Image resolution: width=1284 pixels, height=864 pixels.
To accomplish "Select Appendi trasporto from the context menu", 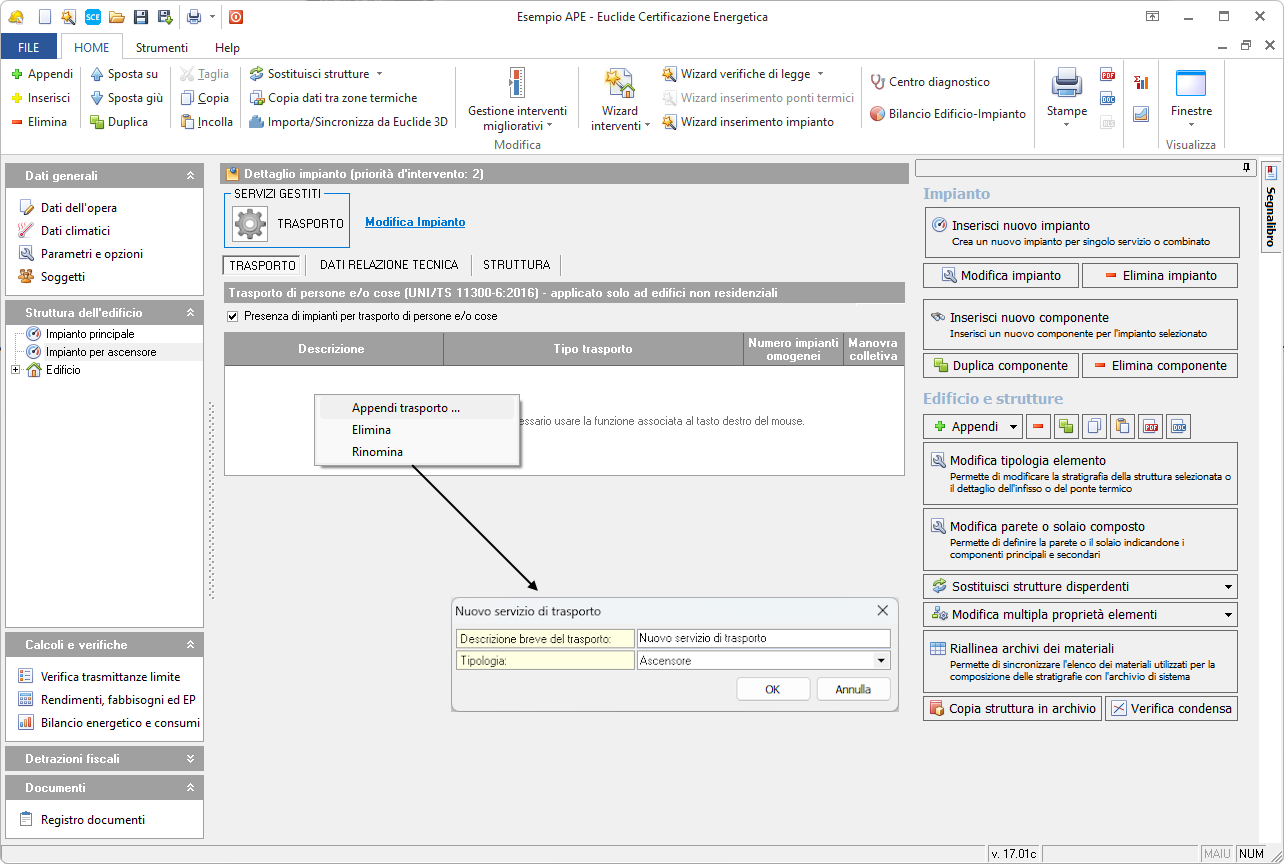I will (406, 408).
